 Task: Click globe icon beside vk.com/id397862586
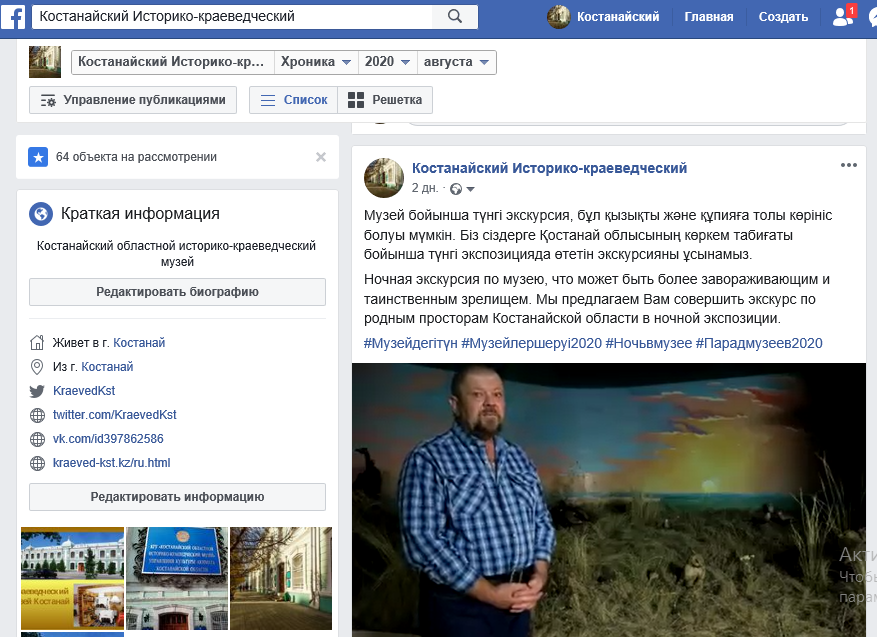pos(37,439)
